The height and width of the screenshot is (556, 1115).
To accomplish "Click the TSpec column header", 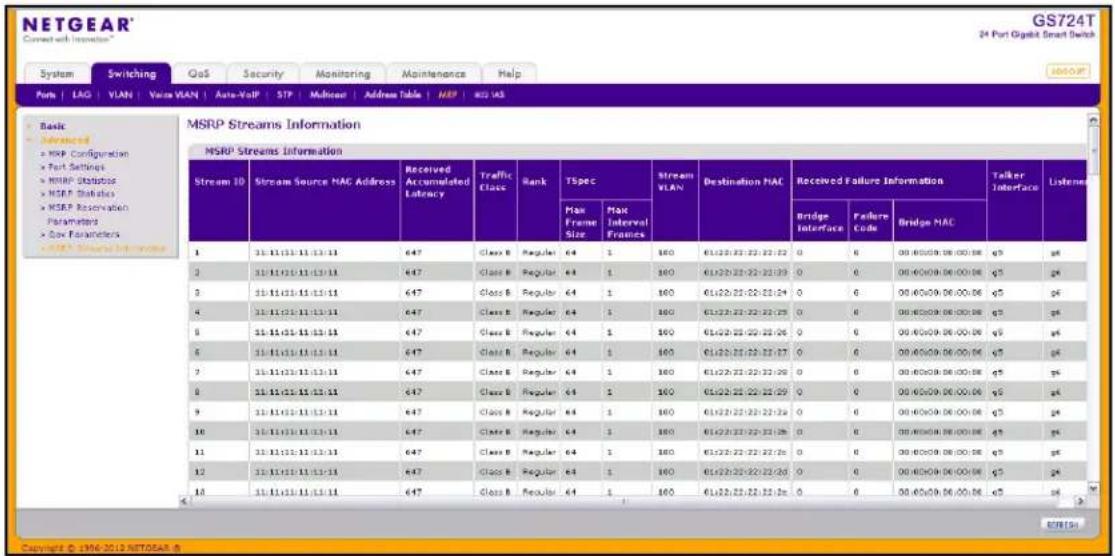I will click(x=606, y=180).
